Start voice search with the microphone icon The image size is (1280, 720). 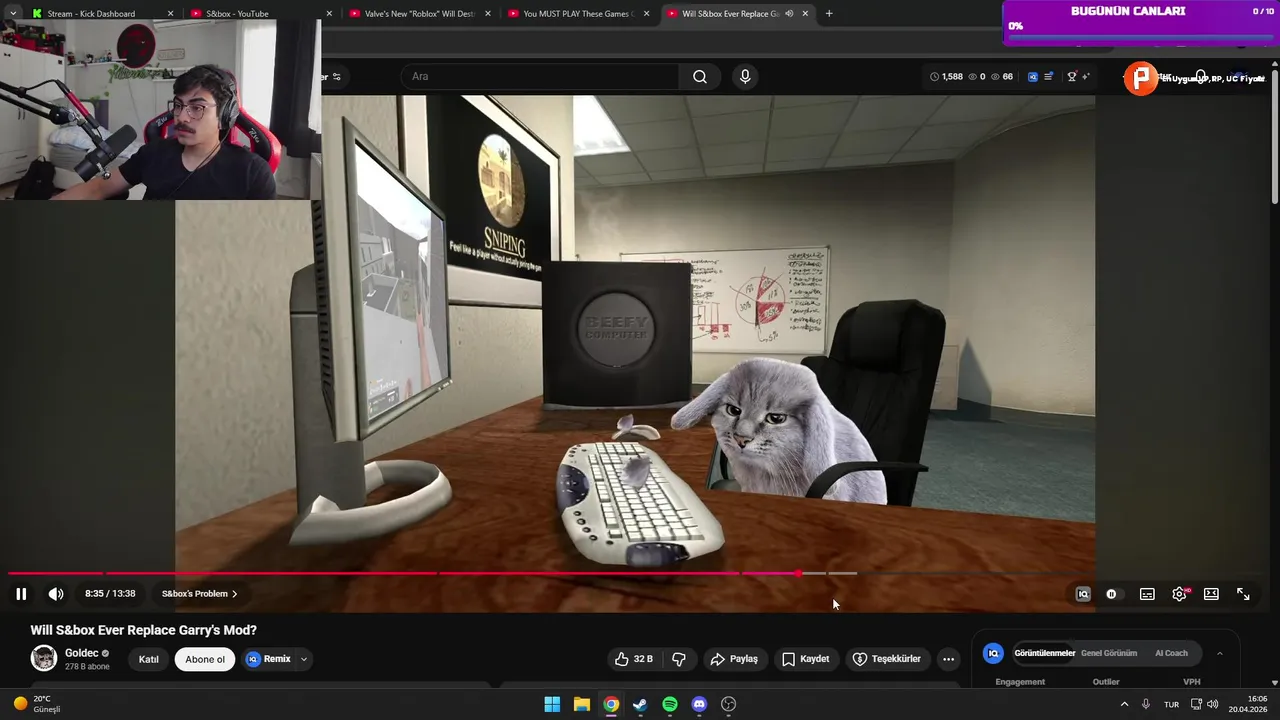745,77
